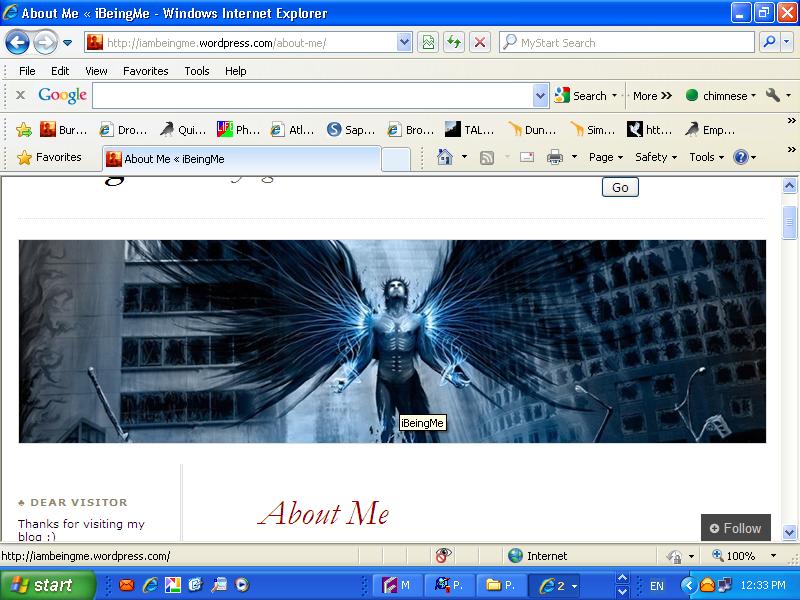Screen dimensions: 800x600
Task: Open the Page command menu
Action: pos(606,157)
